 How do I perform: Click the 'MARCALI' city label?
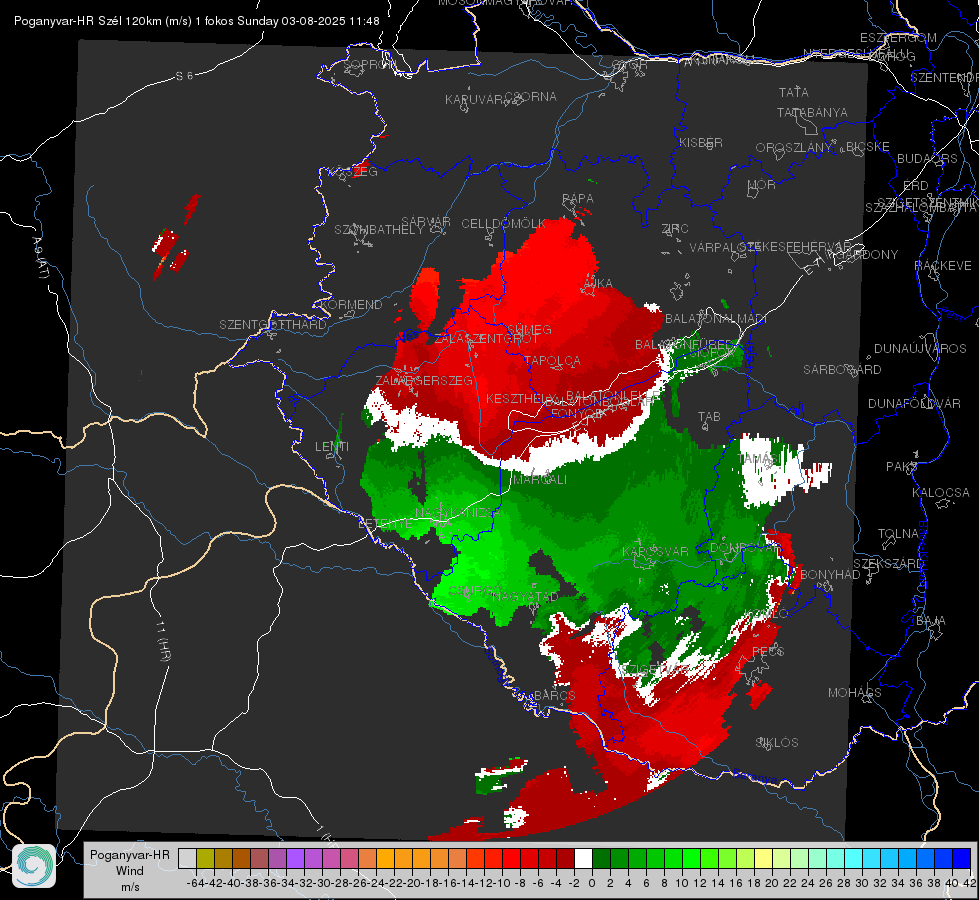(x=539, y=480)
